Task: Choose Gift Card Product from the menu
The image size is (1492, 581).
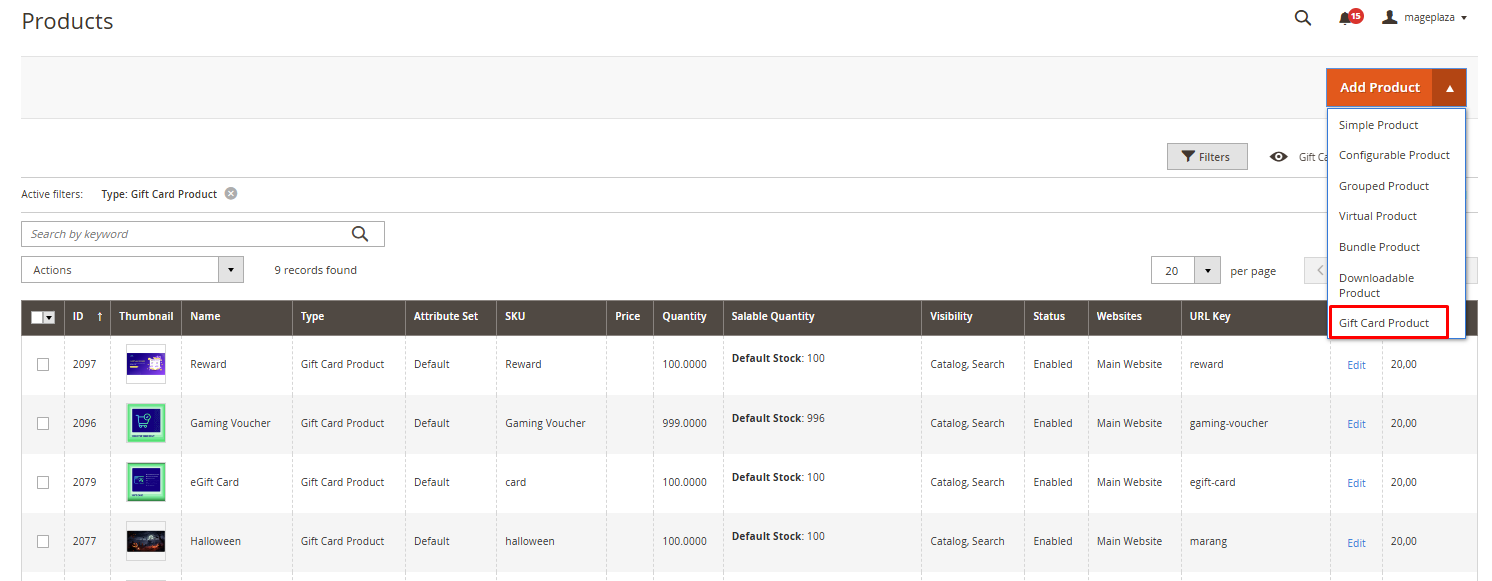Action: point(1384,323)
